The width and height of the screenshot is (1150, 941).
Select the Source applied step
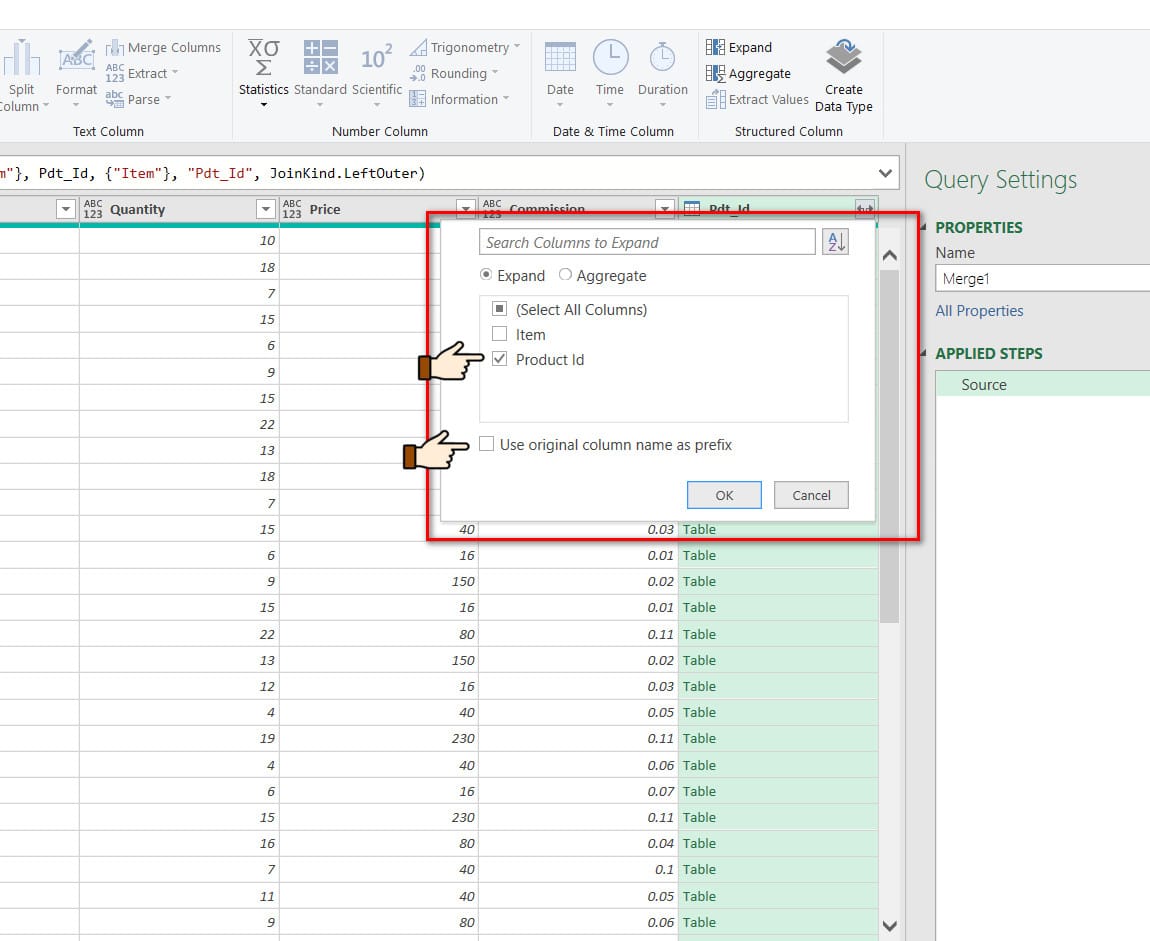984,385
